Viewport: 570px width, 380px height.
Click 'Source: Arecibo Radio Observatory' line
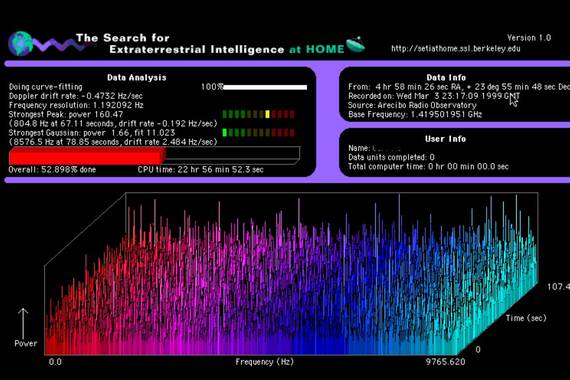point(412,105)
